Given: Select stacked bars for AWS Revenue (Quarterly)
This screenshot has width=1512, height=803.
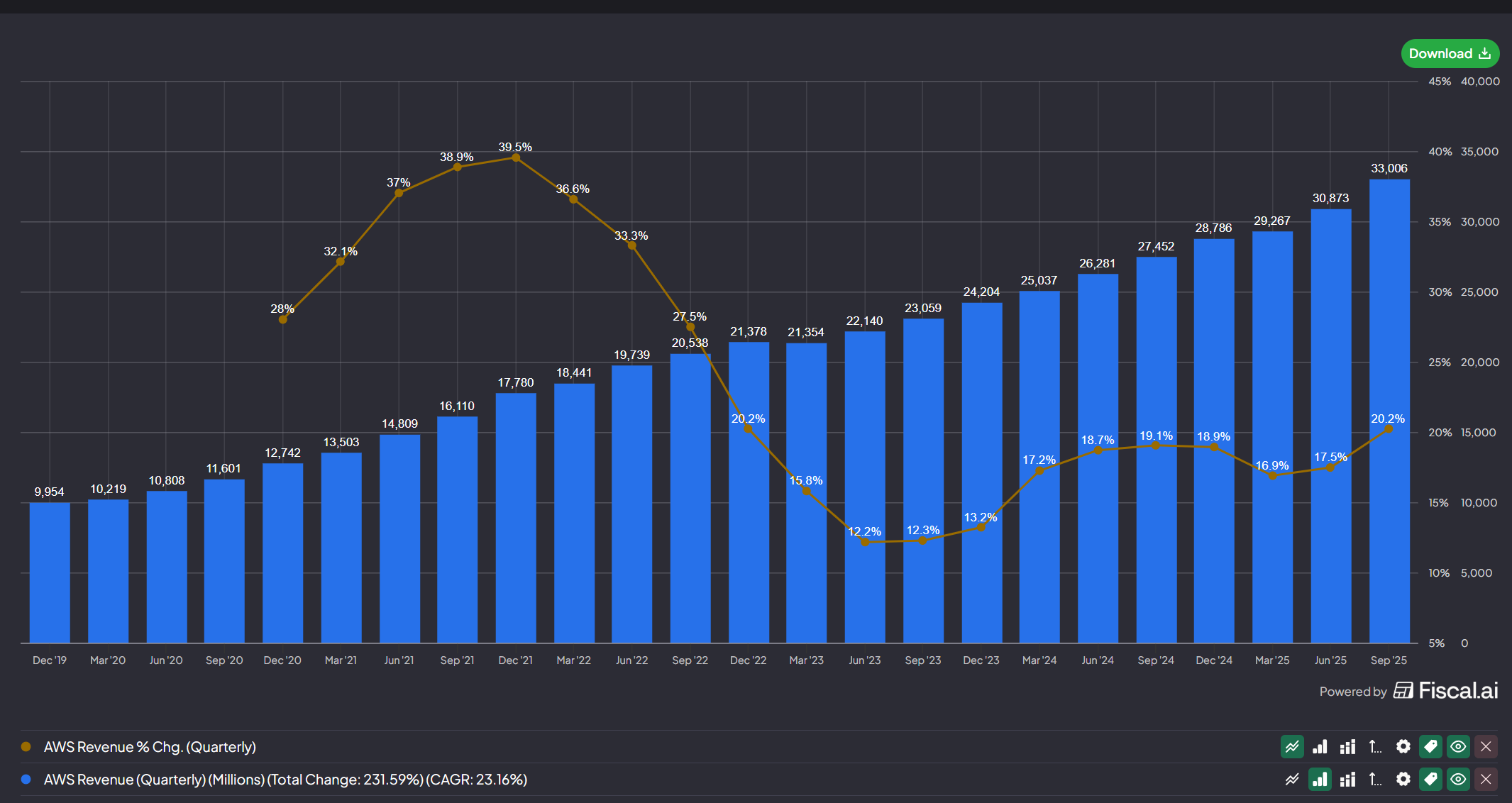Looking at the screenshot, I should click(x=1347, y=779).
